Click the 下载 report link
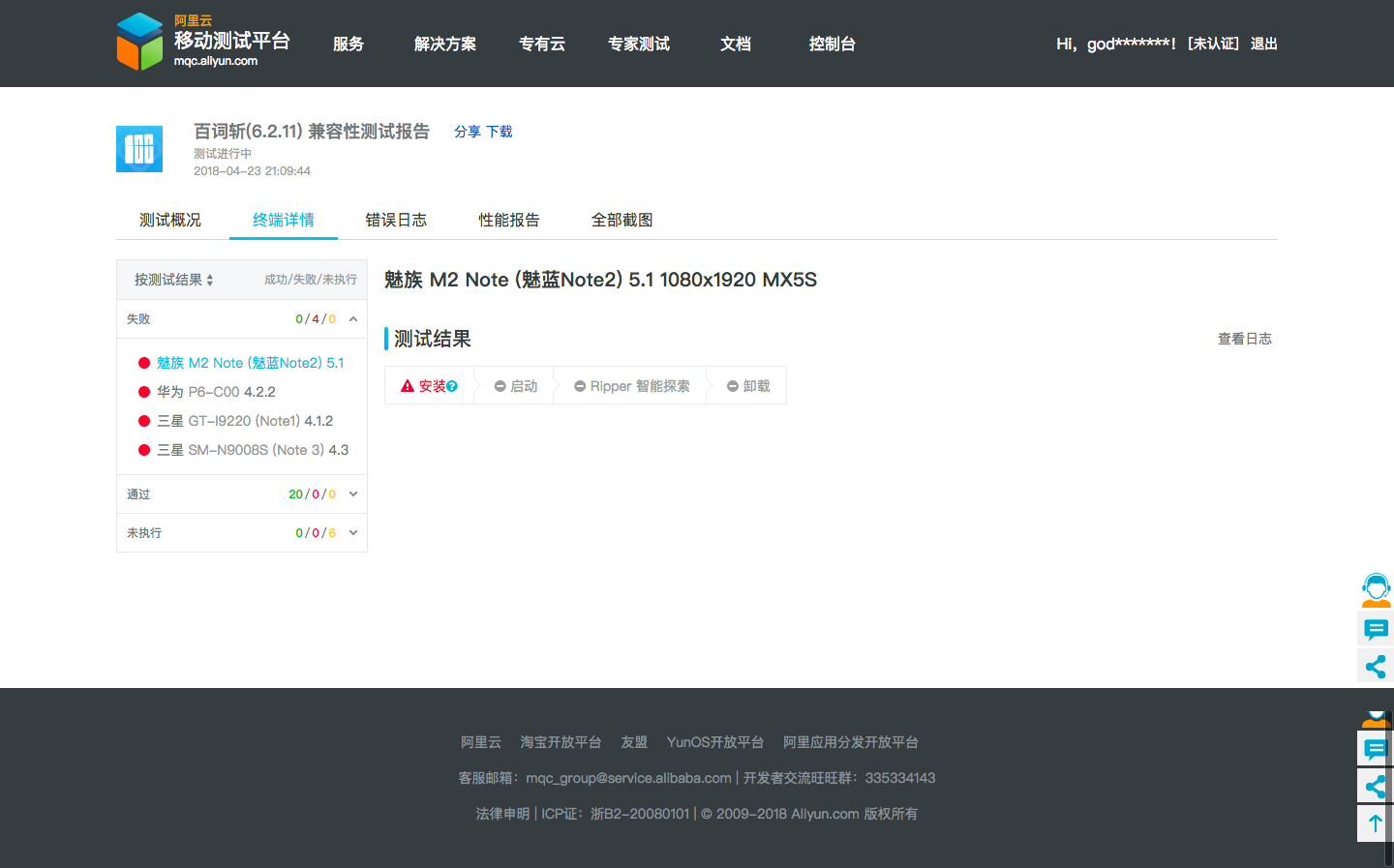Screen dimensions: 1394x868 click(500, 132)
